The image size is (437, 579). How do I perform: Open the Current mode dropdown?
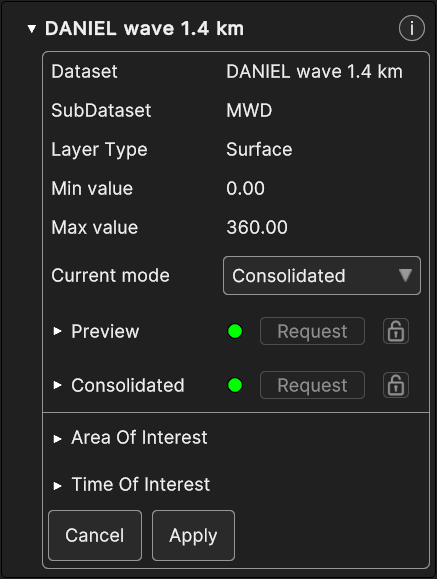coord(322,275)
